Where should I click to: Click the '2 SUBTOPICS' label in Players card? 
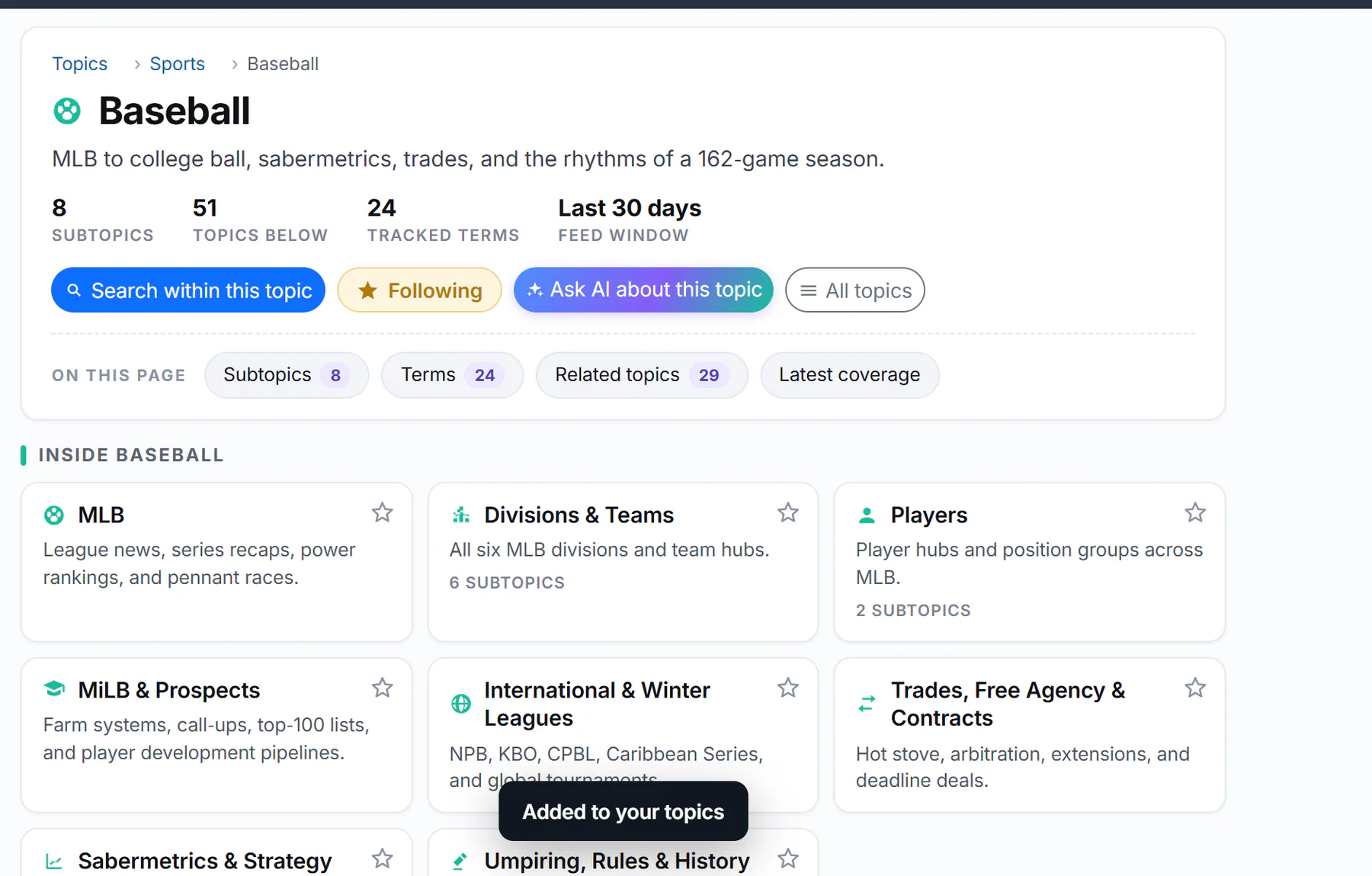pos(913,611)
